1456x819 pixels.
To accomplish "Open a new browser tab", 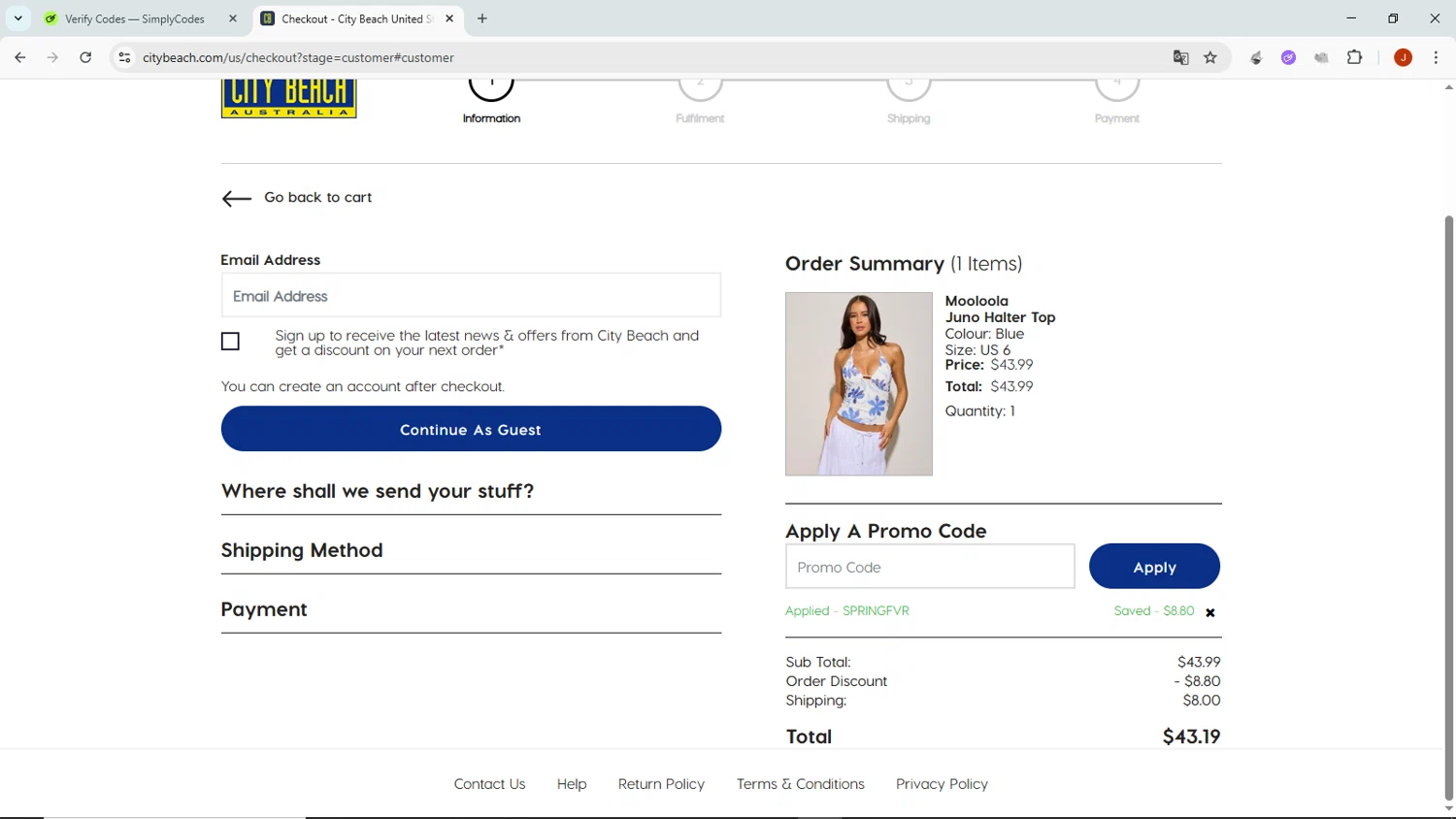I will [x=482, y=18].
